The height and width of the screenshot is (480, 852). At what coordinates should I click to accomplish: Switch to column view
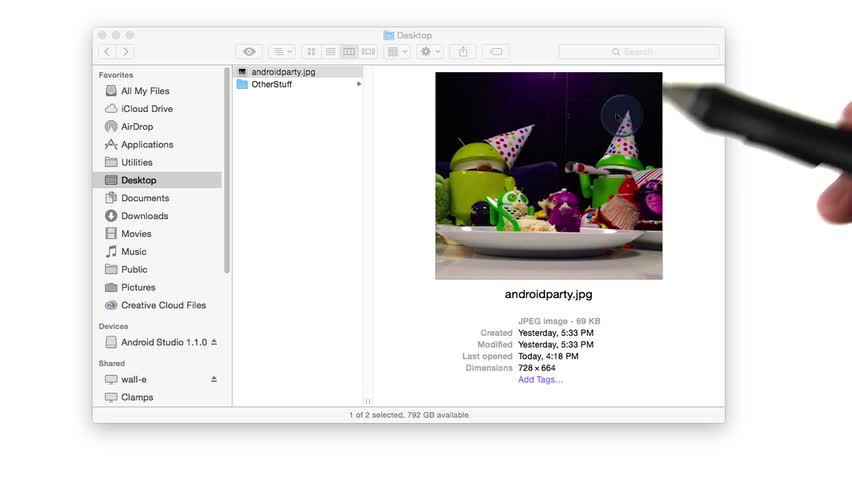(349, 52)
